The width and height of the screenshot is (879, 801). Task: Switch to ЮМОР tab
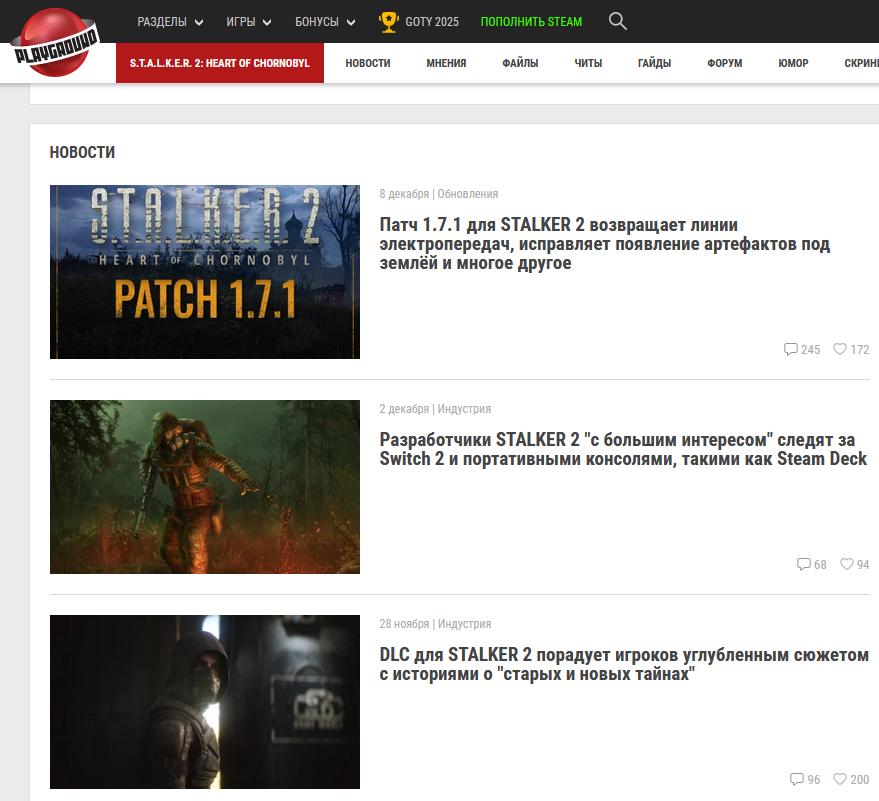click(793, 63)
